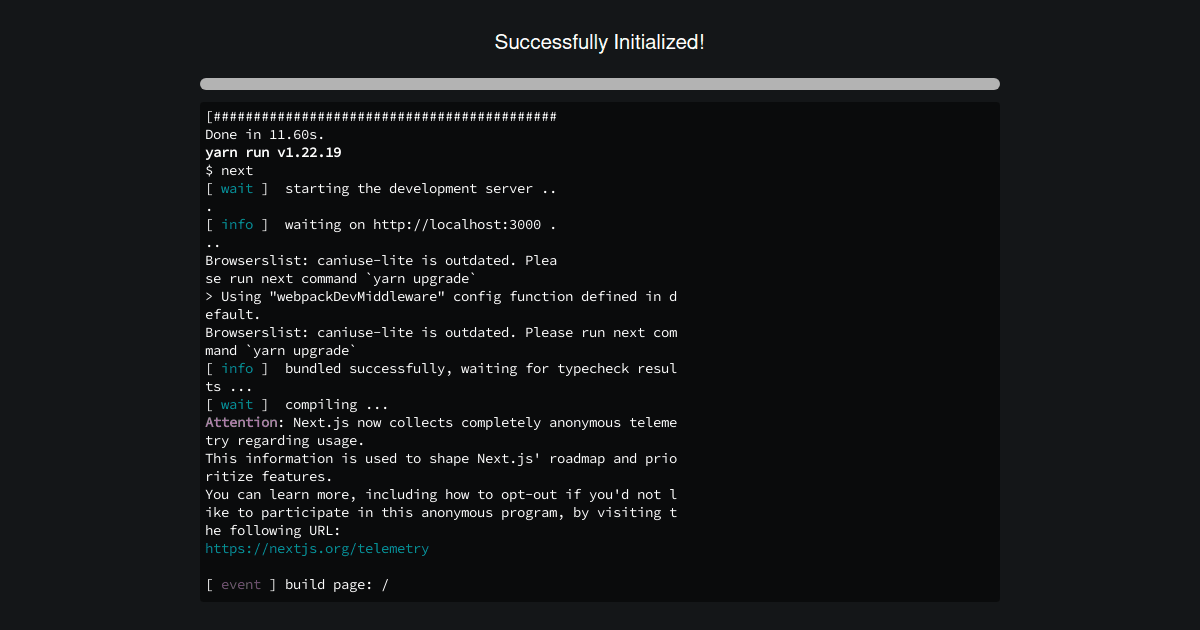Viewport: 1200px width, 630px height.
Task: Click the Successfully Initialized heading
Action: [x=599, y=42]
